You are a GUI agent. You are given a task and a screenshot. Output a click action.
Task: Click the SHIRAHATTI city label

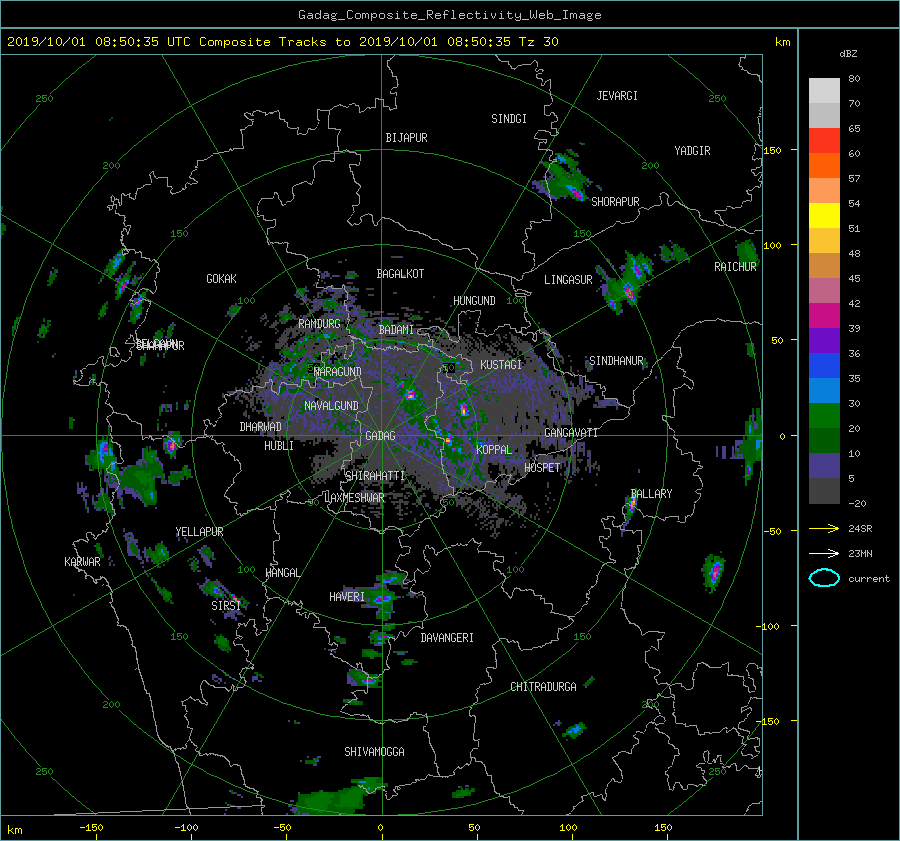[x=375, y=475]
